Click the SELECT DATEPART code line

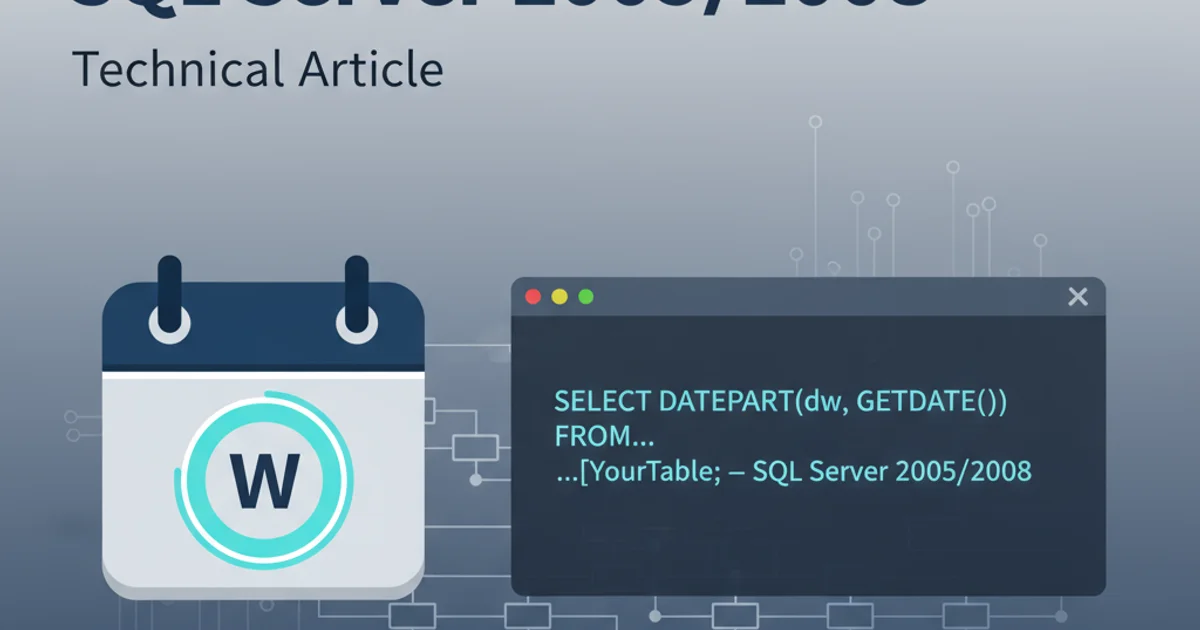(x=780, y=402)
